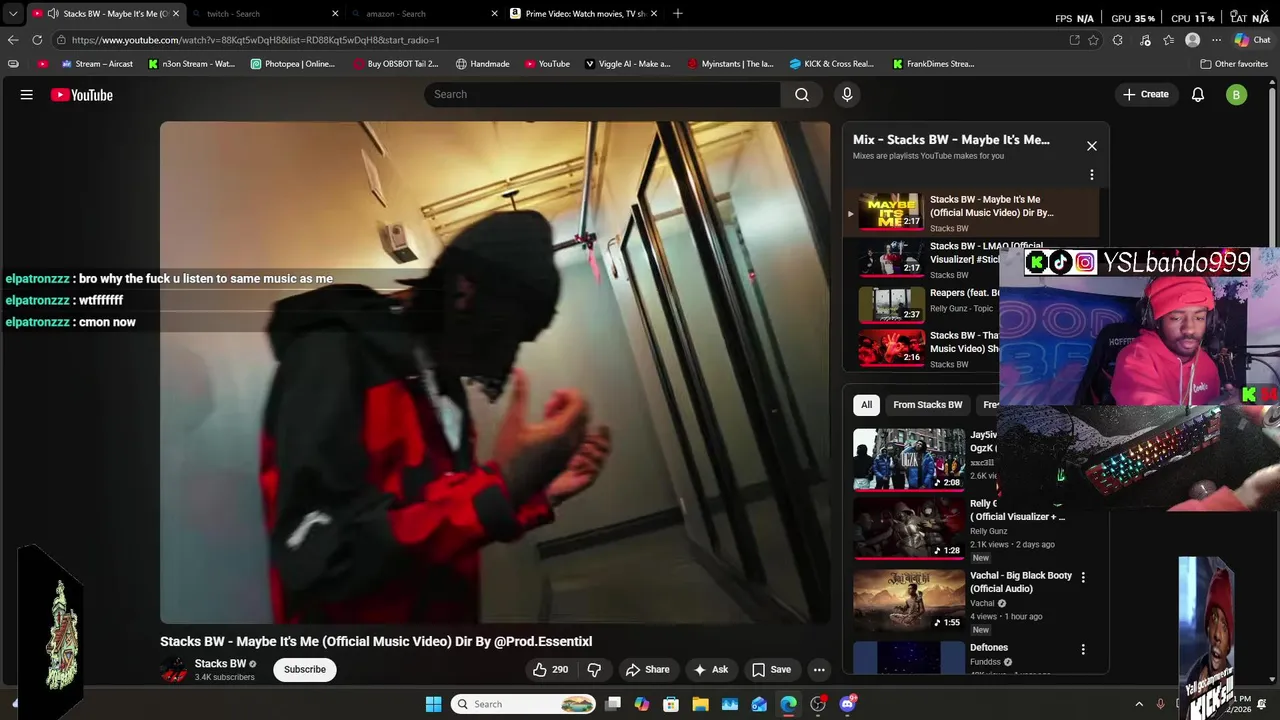Open the FrankDimes Stream bookmark
1280x720 pixels.
click(x=933, y=64)
